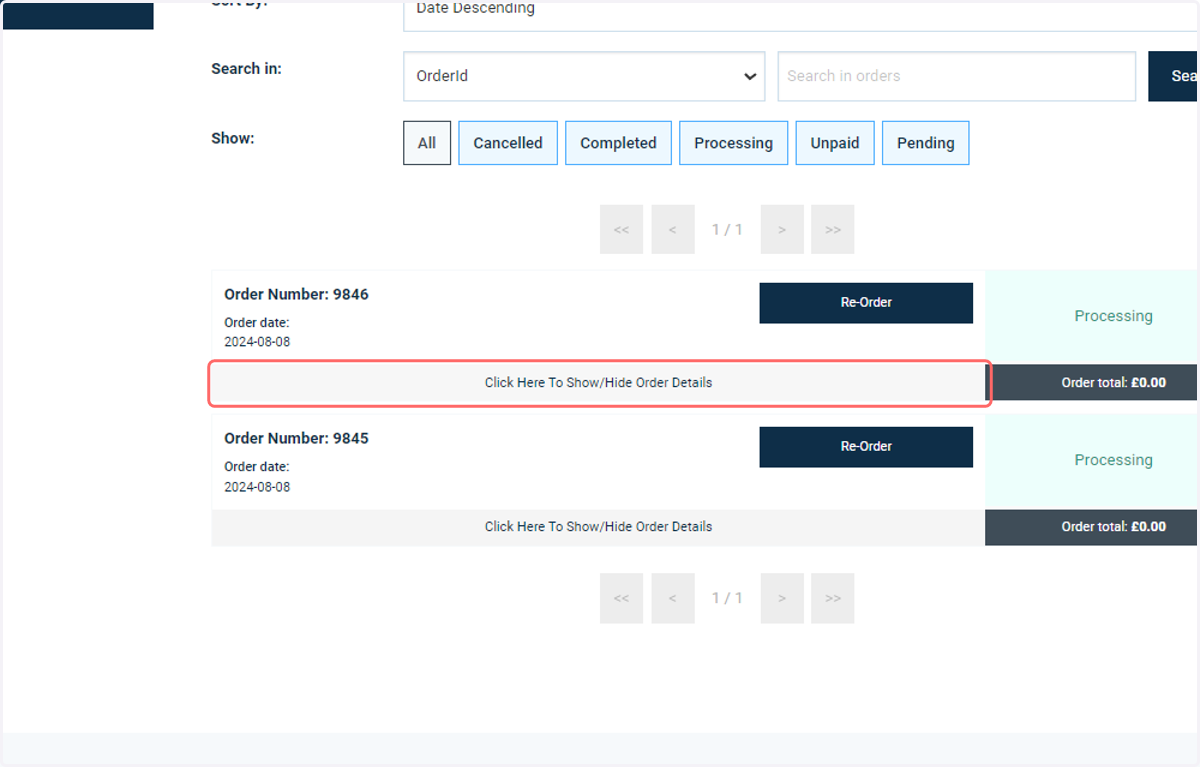This screenshot has height=767, width=1200.
Task: Filter orders by Pending
Action: click(x=925, y=143)
